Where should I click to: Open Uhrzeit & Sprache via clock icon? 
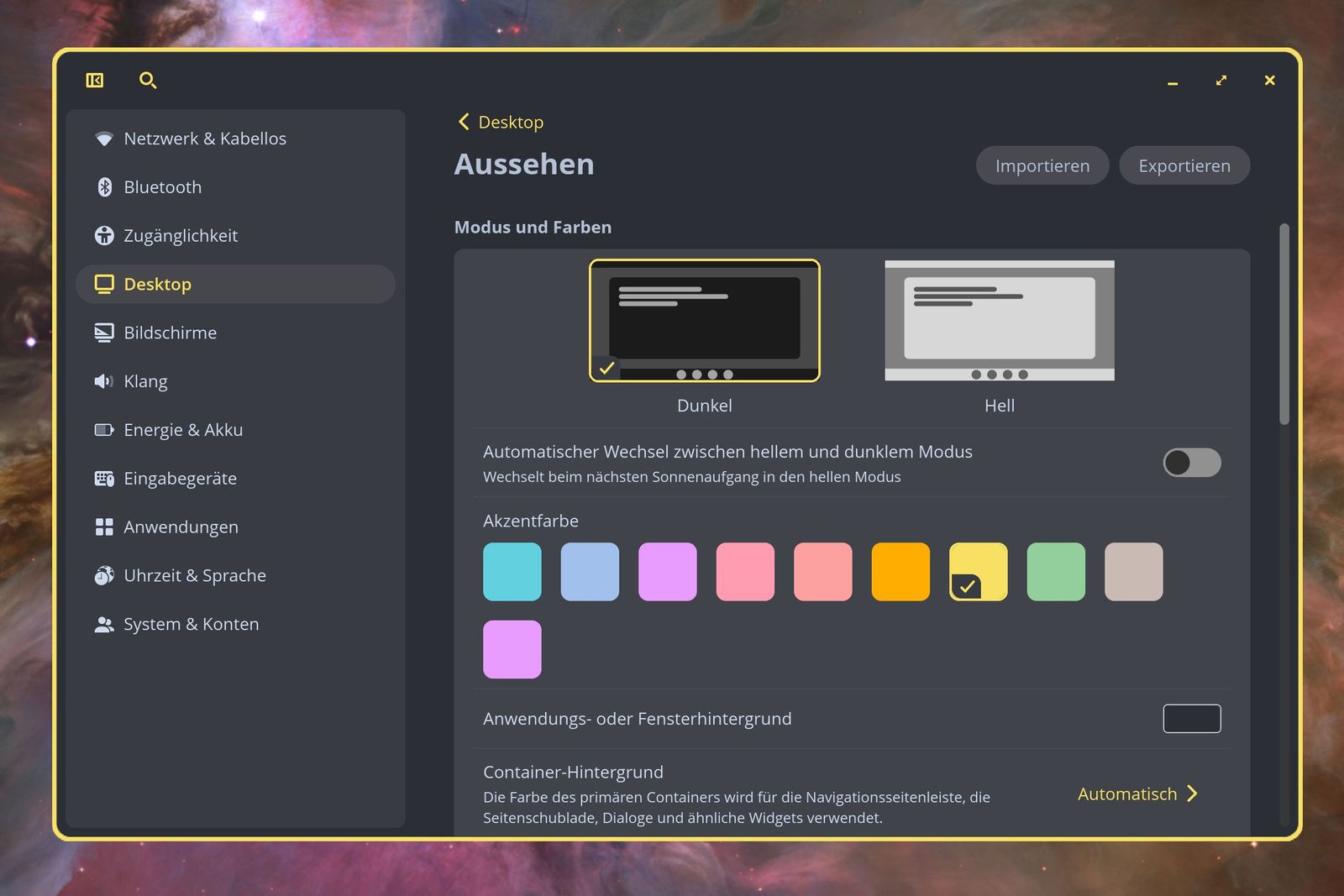[x=104, y=575]
